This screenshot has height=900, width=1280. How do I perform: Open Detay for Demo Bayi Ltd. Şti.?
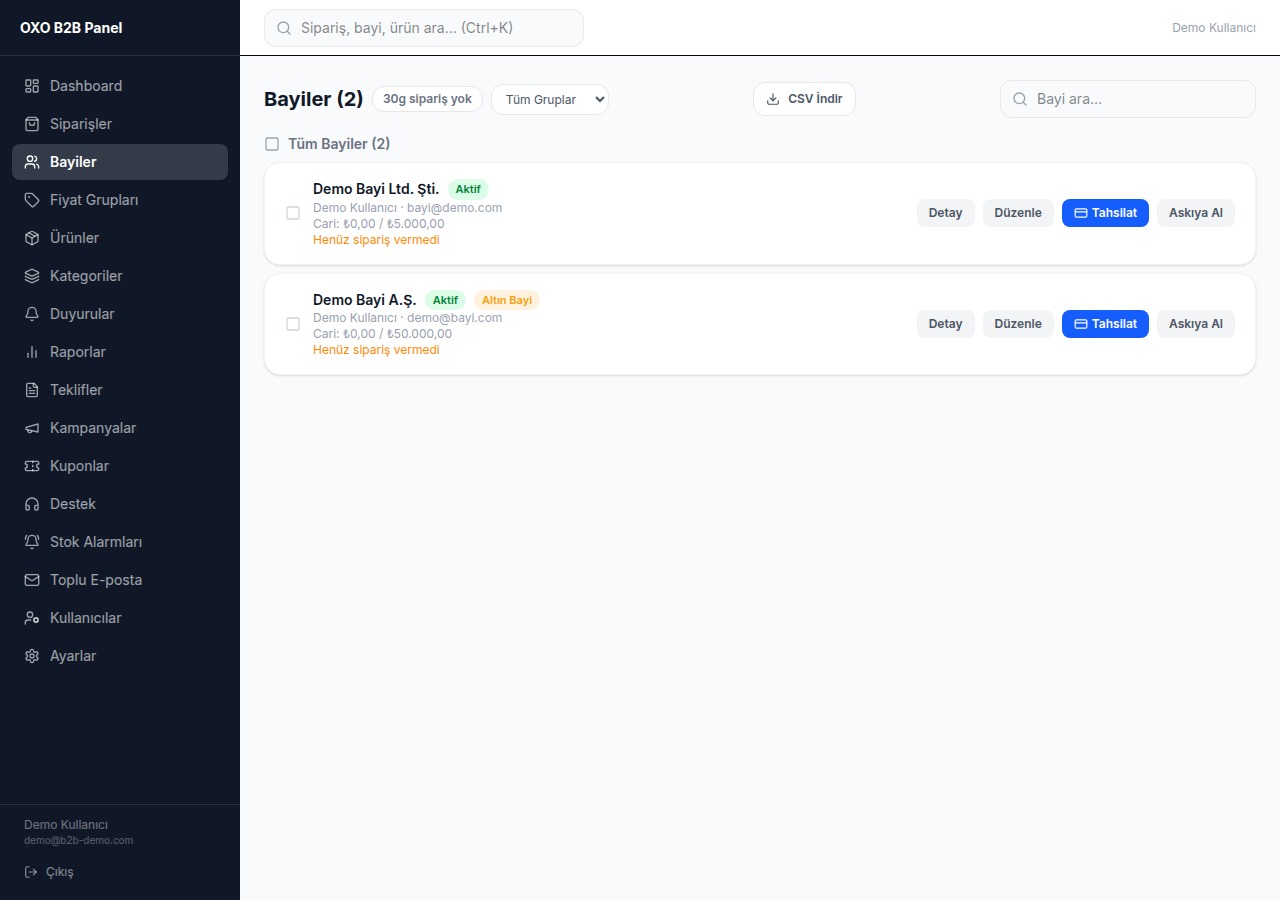945,213
